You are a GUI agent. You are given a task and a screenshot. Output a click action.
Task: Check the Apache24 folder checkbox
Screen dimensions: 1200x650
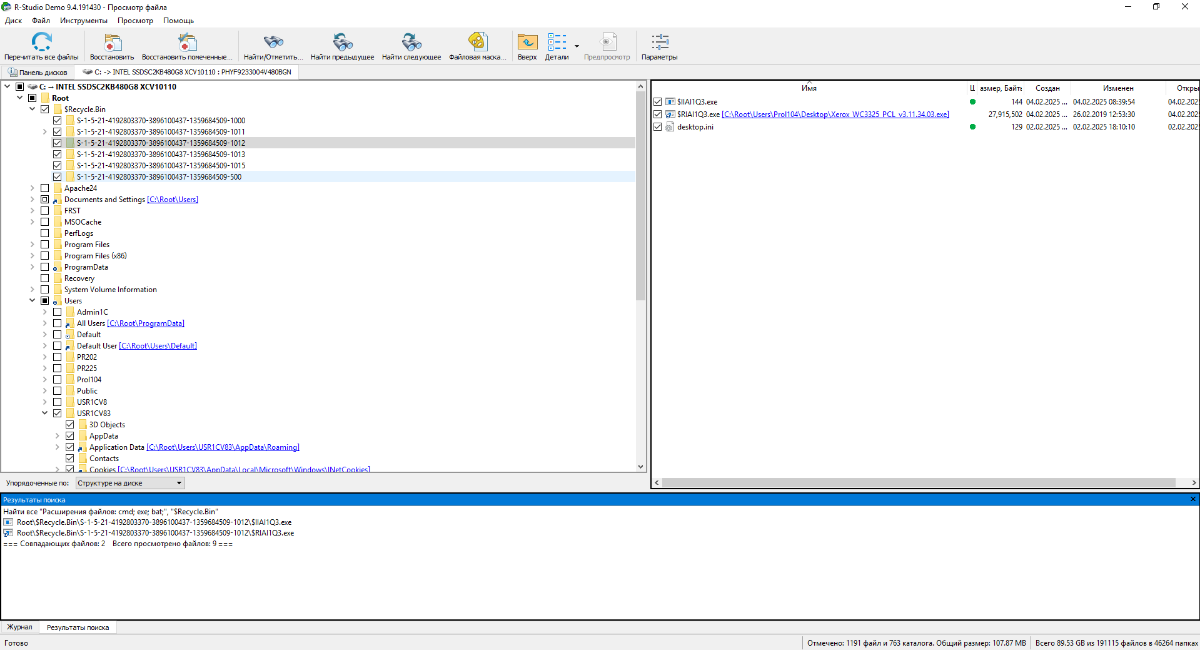45,188
